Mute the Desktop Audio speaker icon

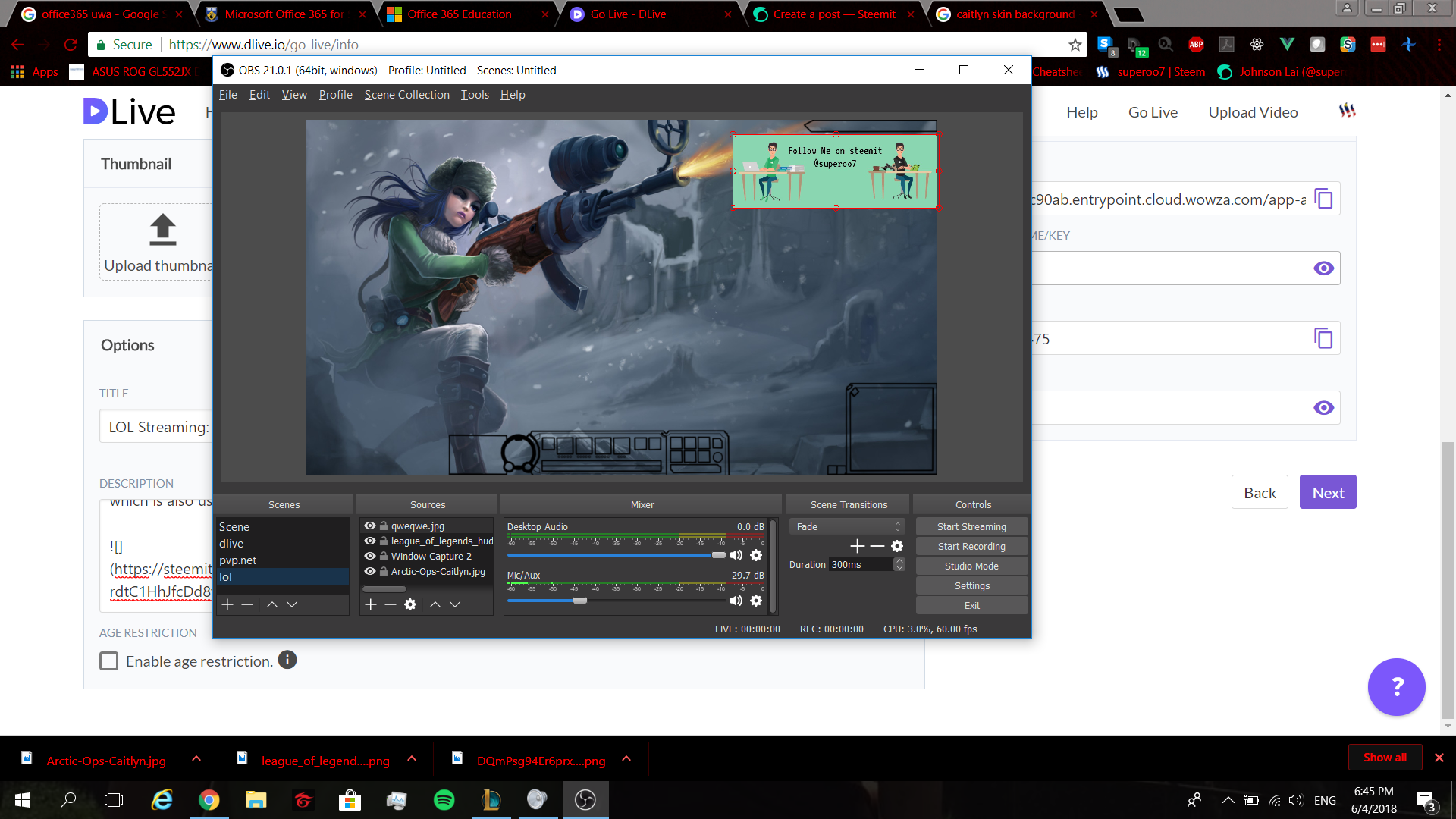tap(736, 555)
